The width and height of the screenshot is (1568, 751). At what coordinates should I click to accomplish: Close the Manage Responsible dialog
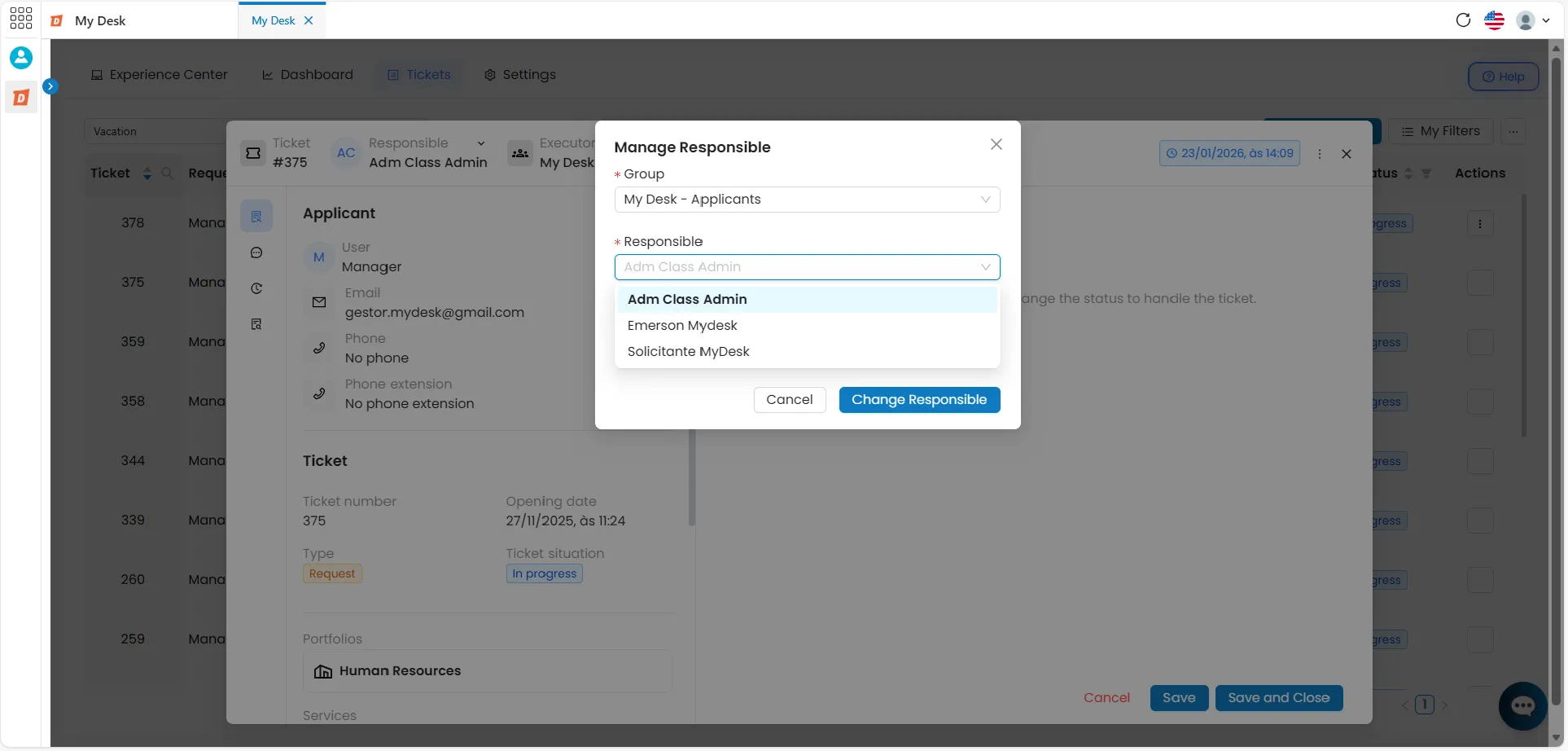pos(996,144)
